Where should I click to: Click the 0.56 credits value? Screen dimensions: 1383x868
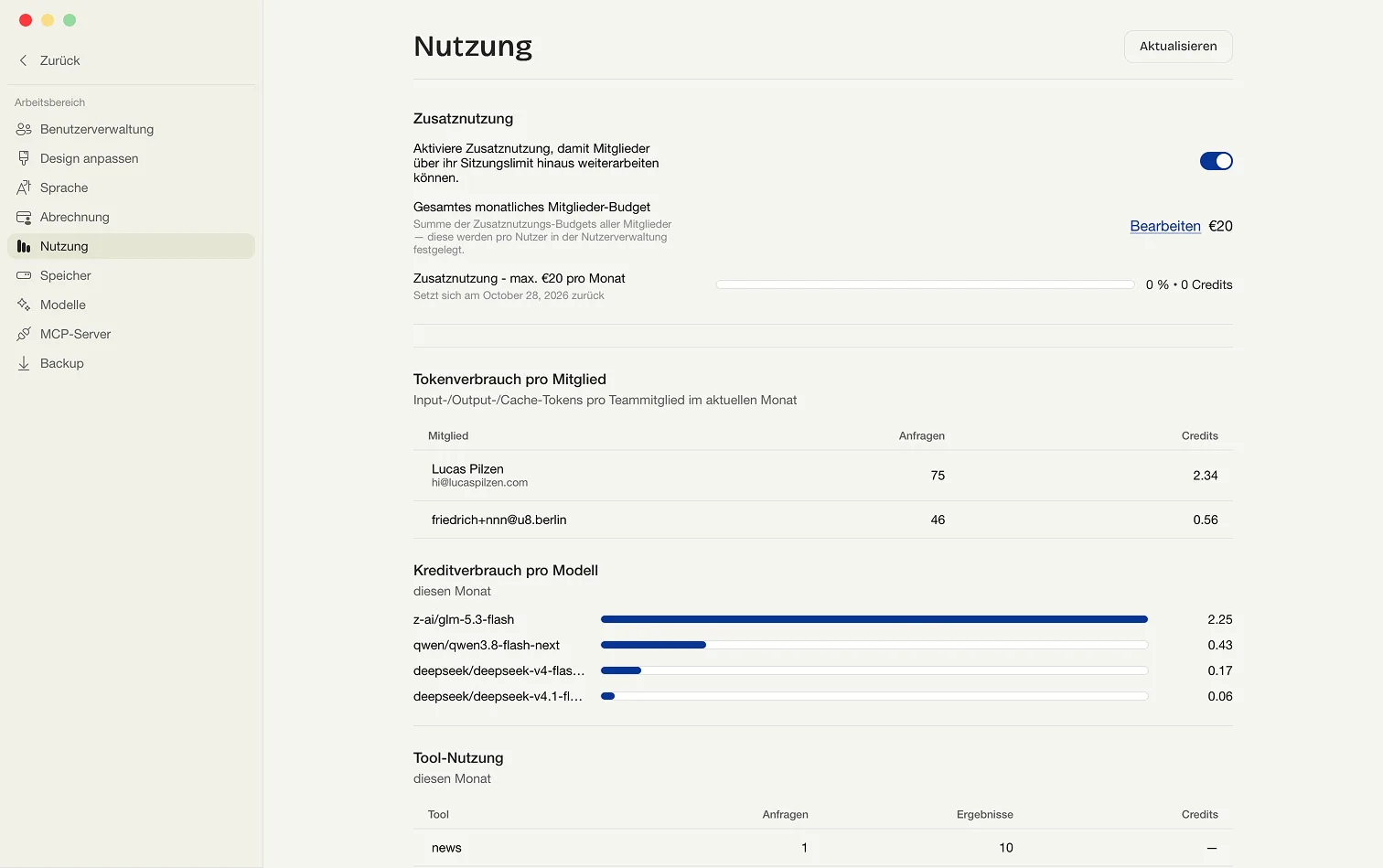[1206, 520]
